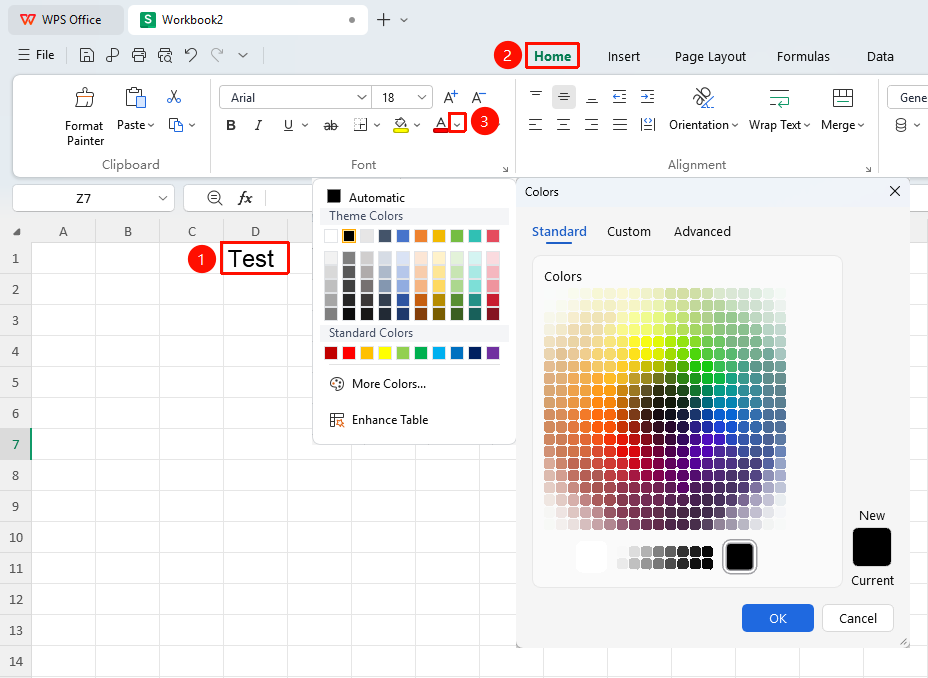Expand the underline style dropdown arrow
Viewport: 928px width, 678px height.
click(305, 125)
